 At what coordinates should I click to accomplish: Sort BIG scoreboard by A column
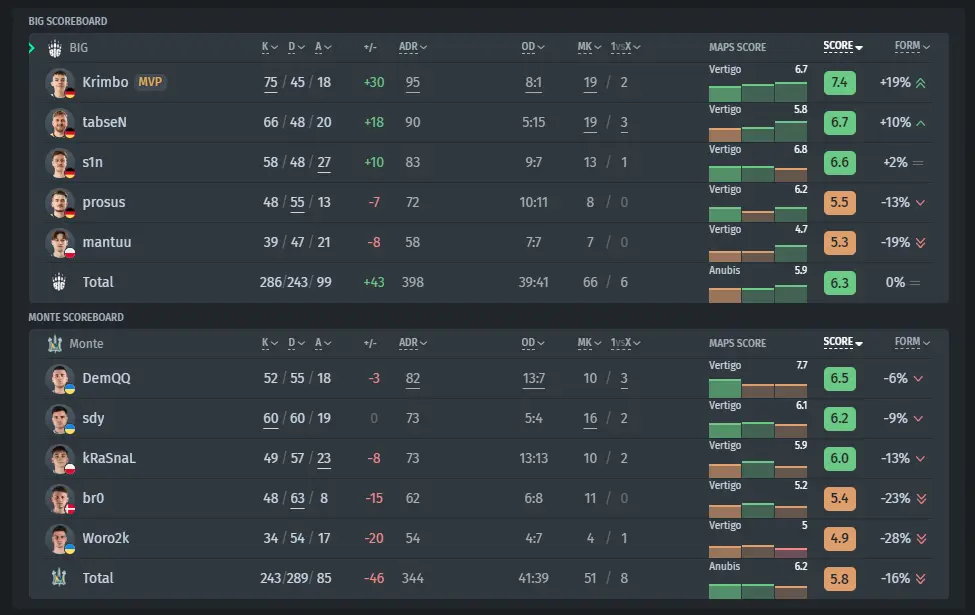click(323, 47)
